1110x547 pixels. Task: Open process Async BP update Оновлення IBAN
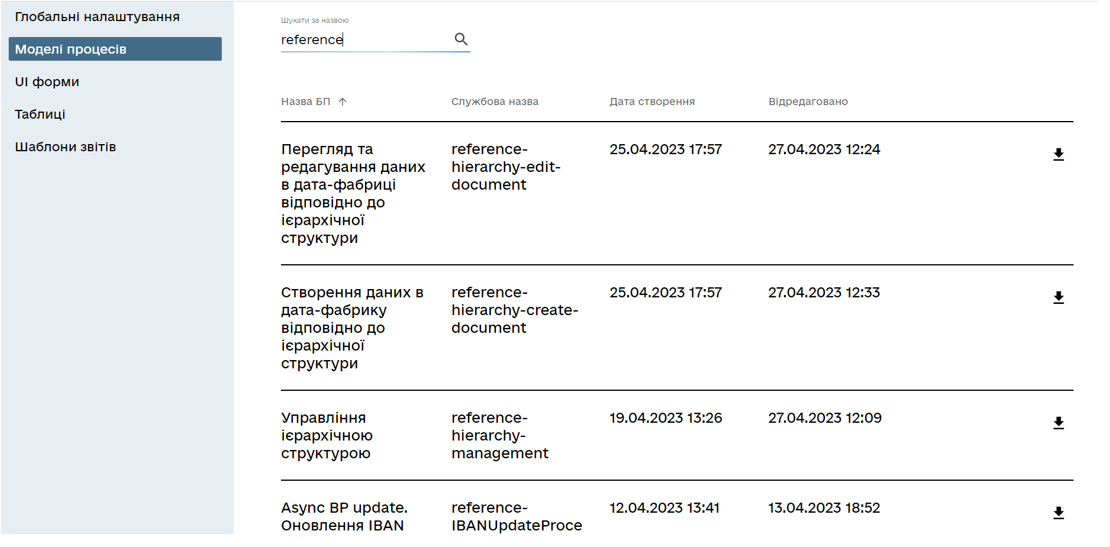coord(343,517)
